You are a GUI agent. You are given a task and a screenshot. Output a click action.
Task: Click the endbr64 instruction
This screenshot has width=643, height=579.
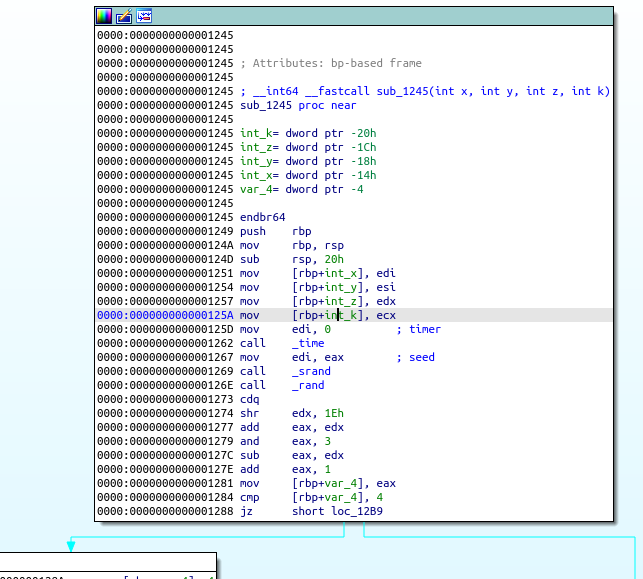pyautogui.click(x=262, y=217)
